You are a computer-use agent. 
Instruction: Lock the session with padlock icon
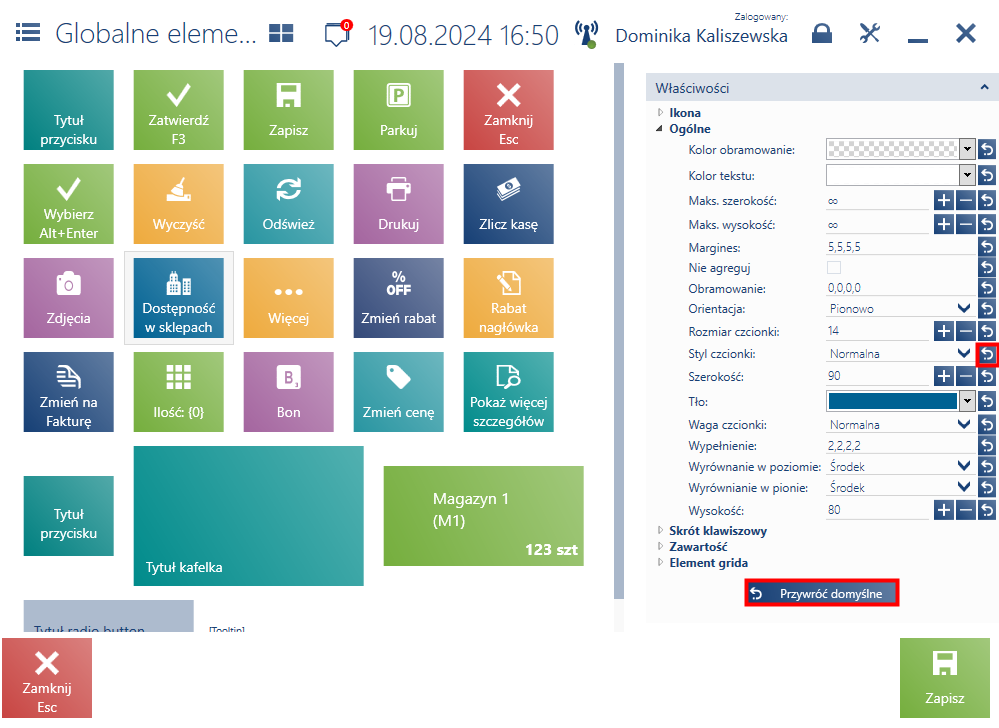(822, 33)
